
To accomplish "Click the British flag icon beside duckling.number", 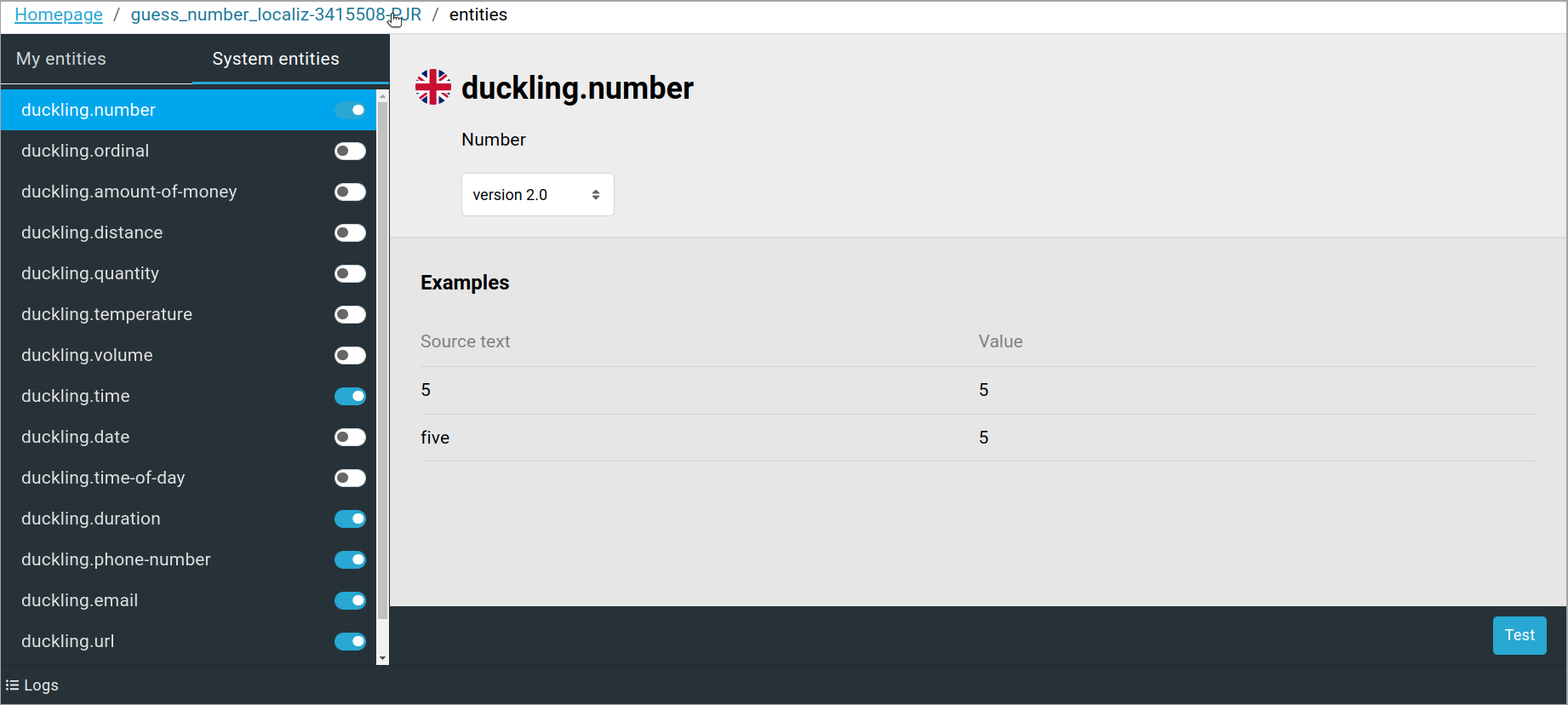I will [433, 86].
